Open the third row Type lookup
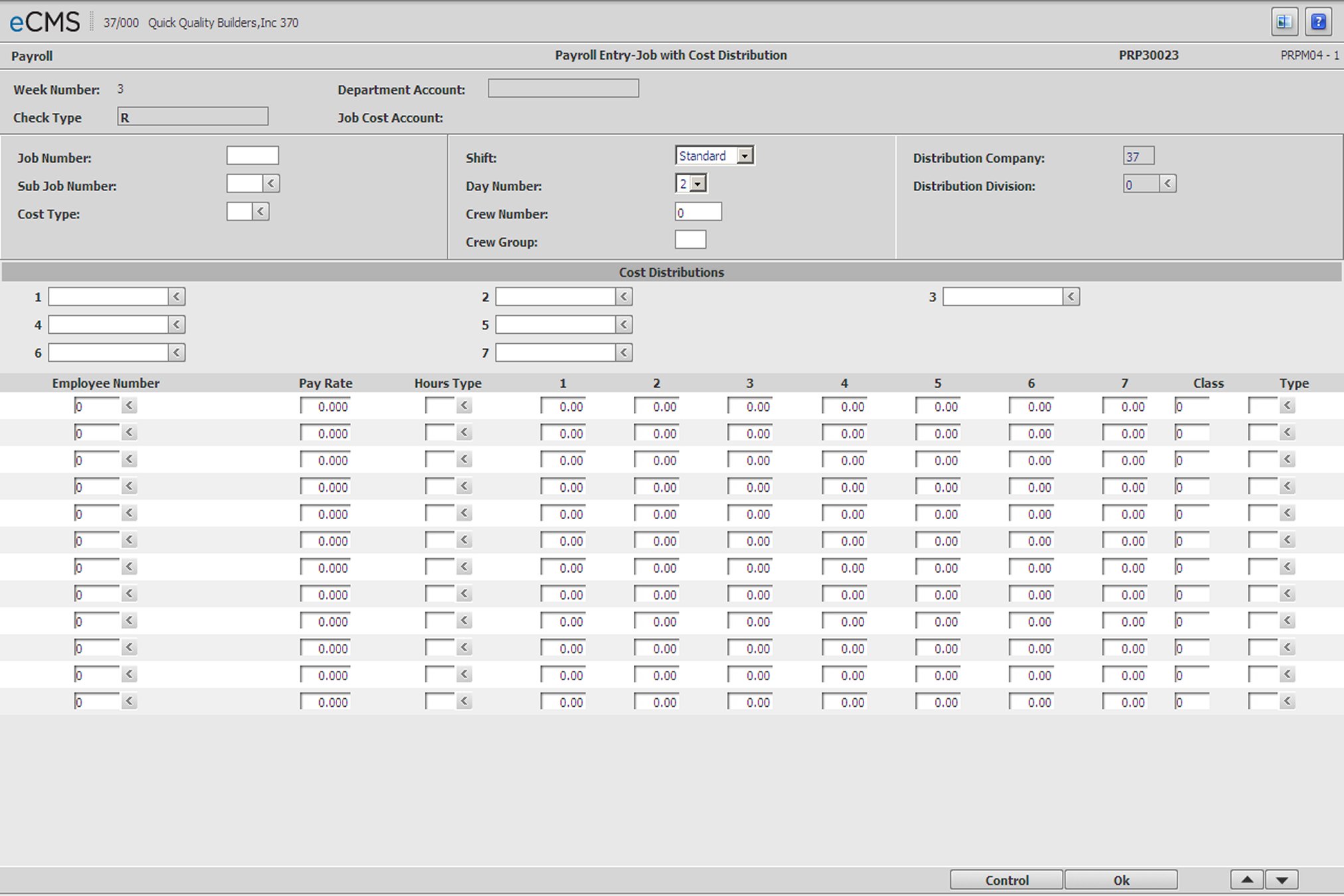Image resolution: width=1344 pixels, height=896 pixels. [x=1288, y=459]
